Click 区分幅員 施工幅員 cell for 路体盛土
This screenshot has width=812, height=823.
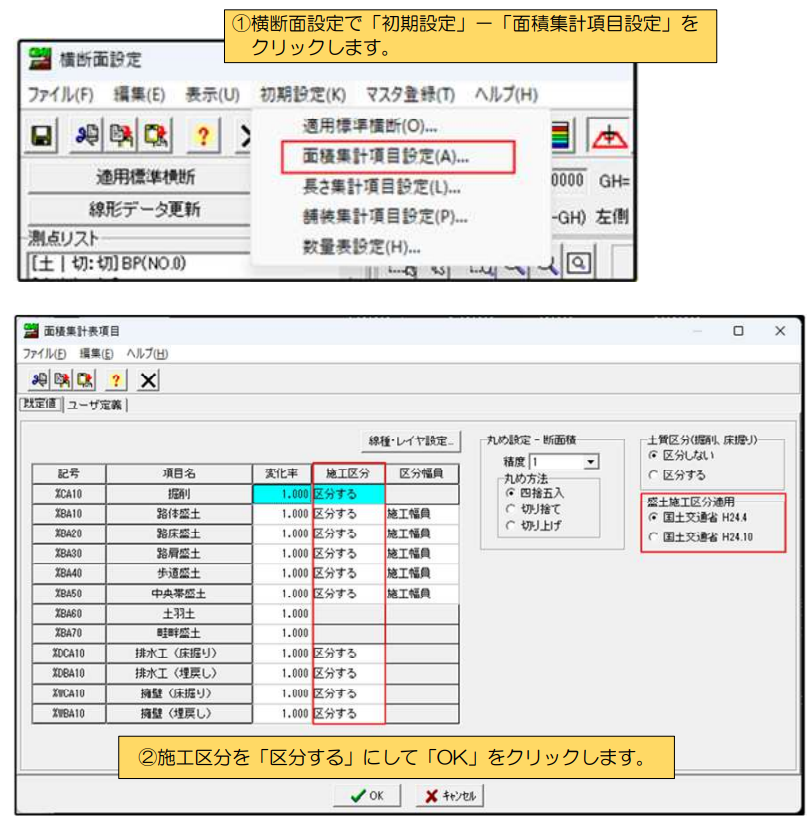click(x=422, y=513)
